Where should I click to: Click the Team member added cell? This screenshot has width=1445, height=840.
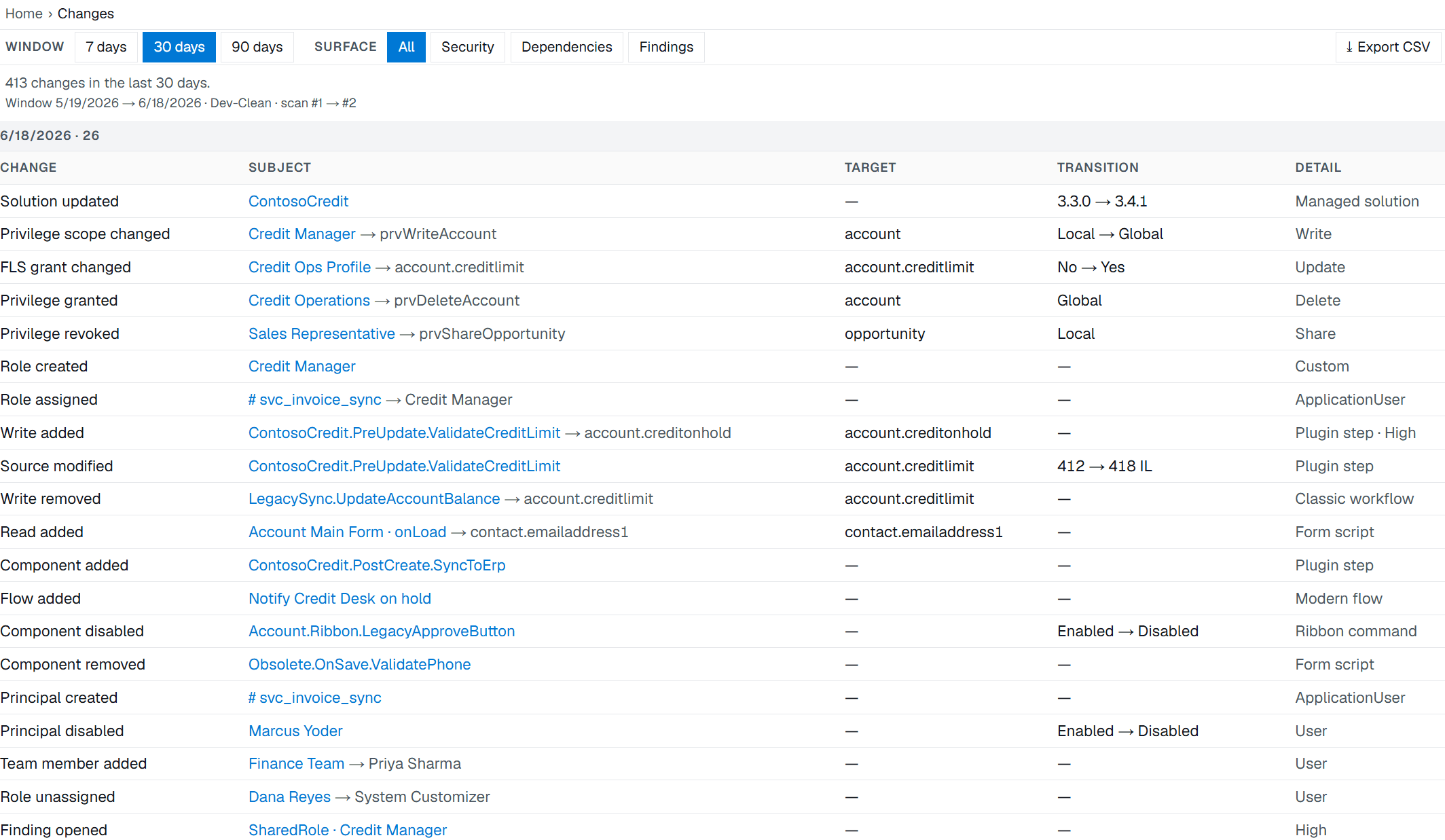point(73,763)
